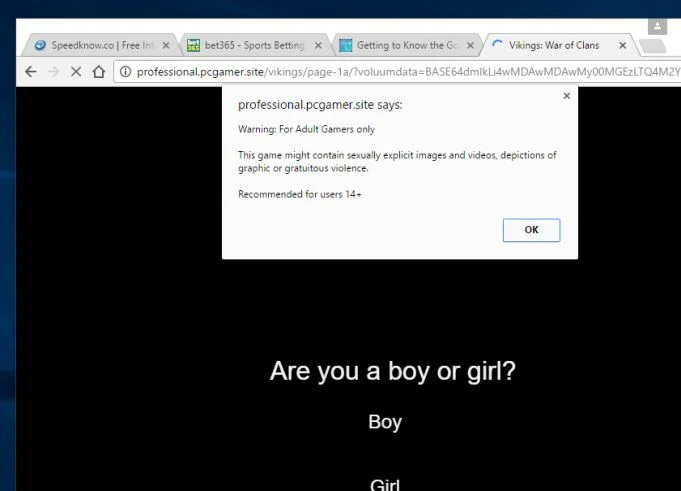
Task: Click the greyed Forward arrow
Action: click(x=53, y=72)
